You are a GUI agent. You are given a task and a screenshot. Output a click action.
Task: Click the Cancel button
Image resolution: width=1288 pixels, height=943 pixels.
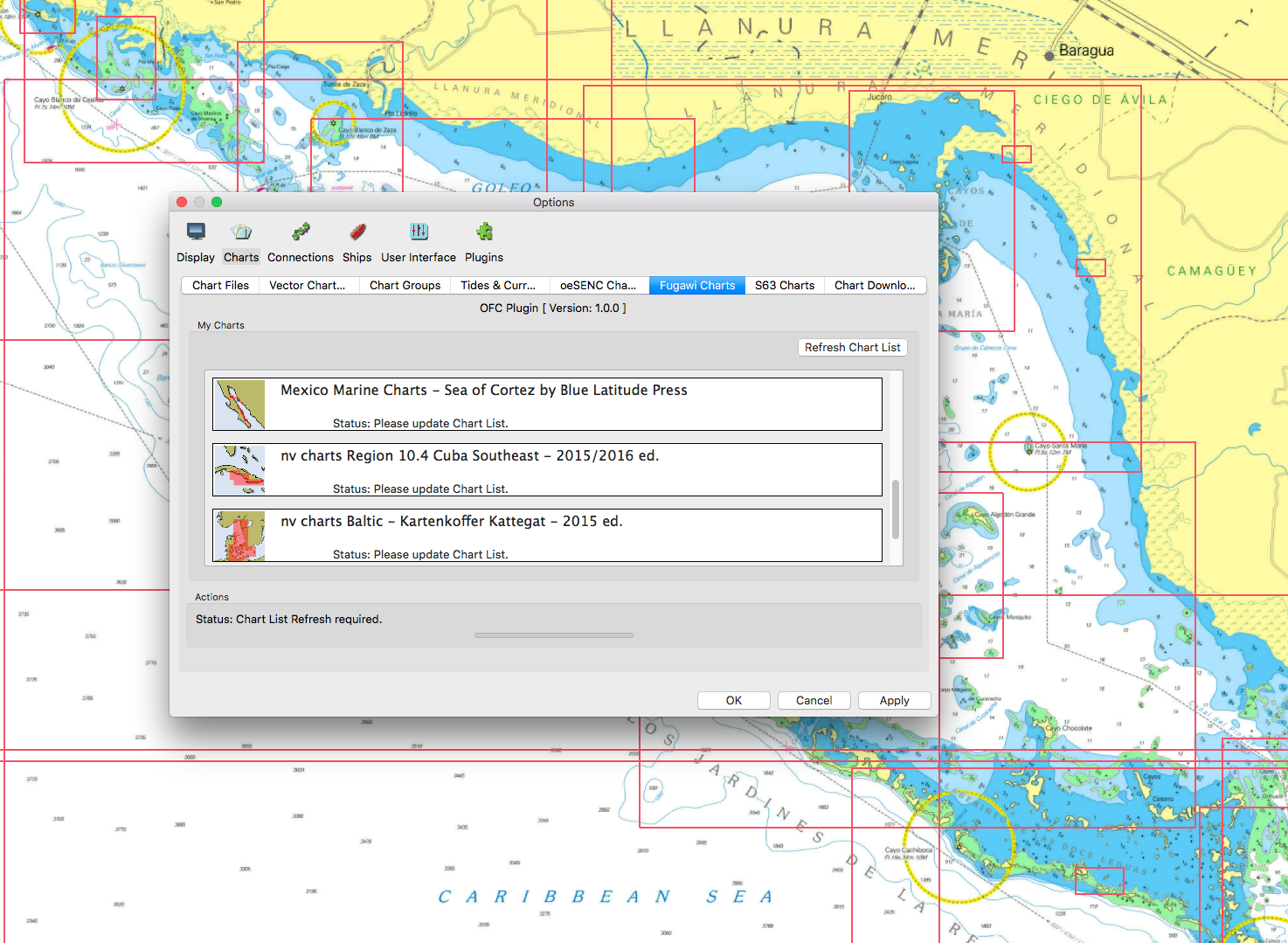click(814, 700)
